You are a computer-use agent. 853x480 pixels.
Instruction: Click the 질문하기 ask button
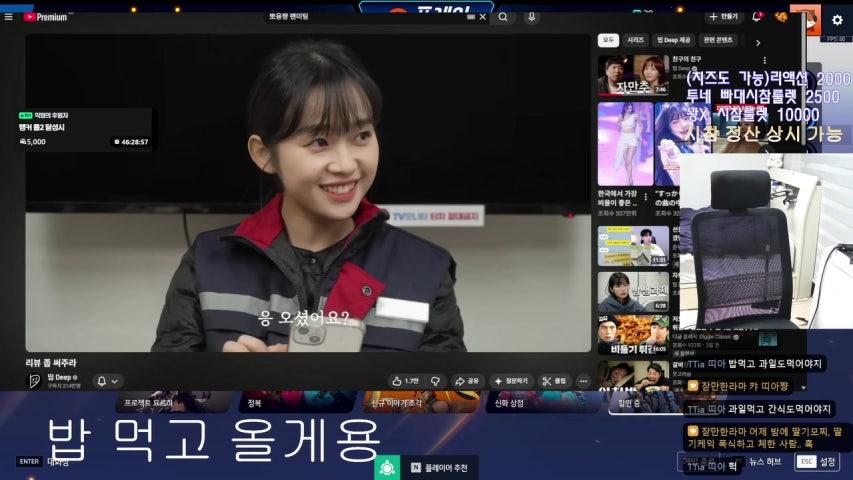(x=511, y=381)
